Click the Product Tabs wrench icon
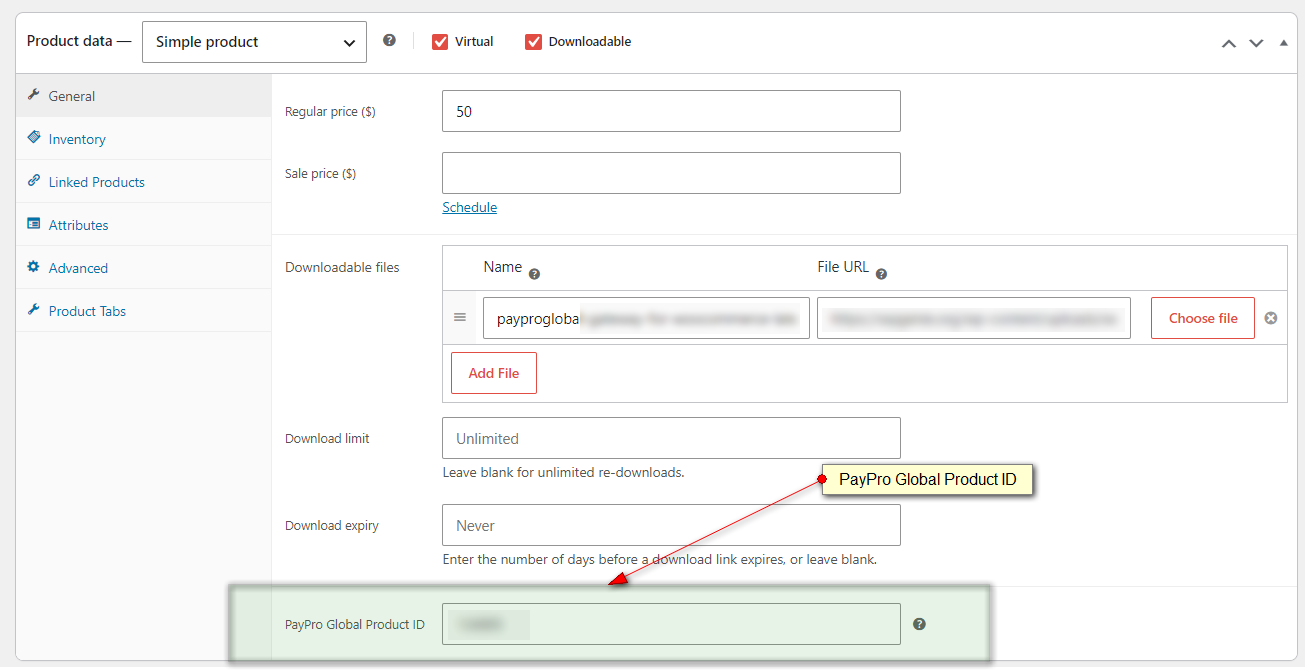Screen dimensions: 1305x672 [x=34, y=310]
